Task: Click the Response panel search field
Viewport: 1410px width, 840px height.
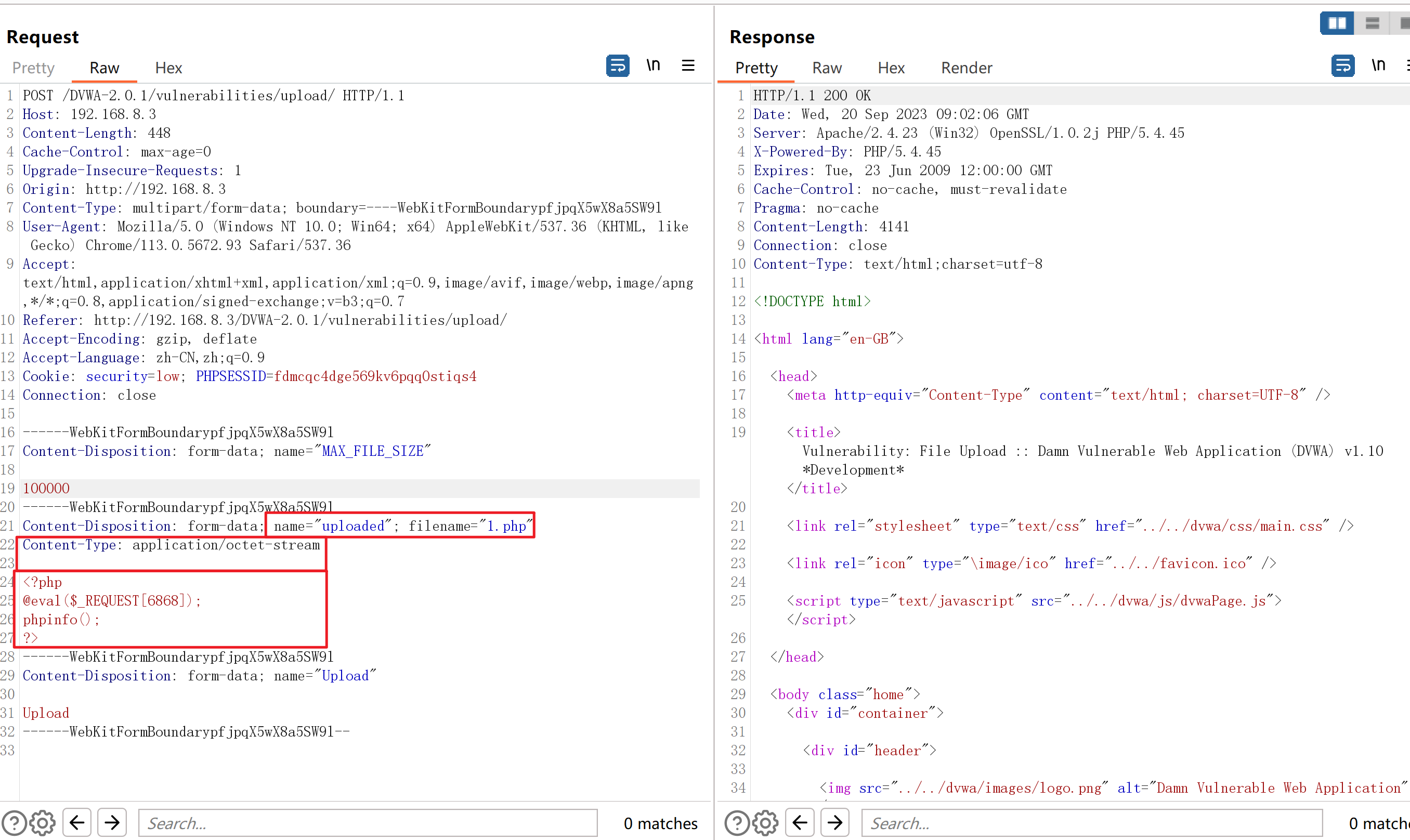Action: coord(1091,822)
